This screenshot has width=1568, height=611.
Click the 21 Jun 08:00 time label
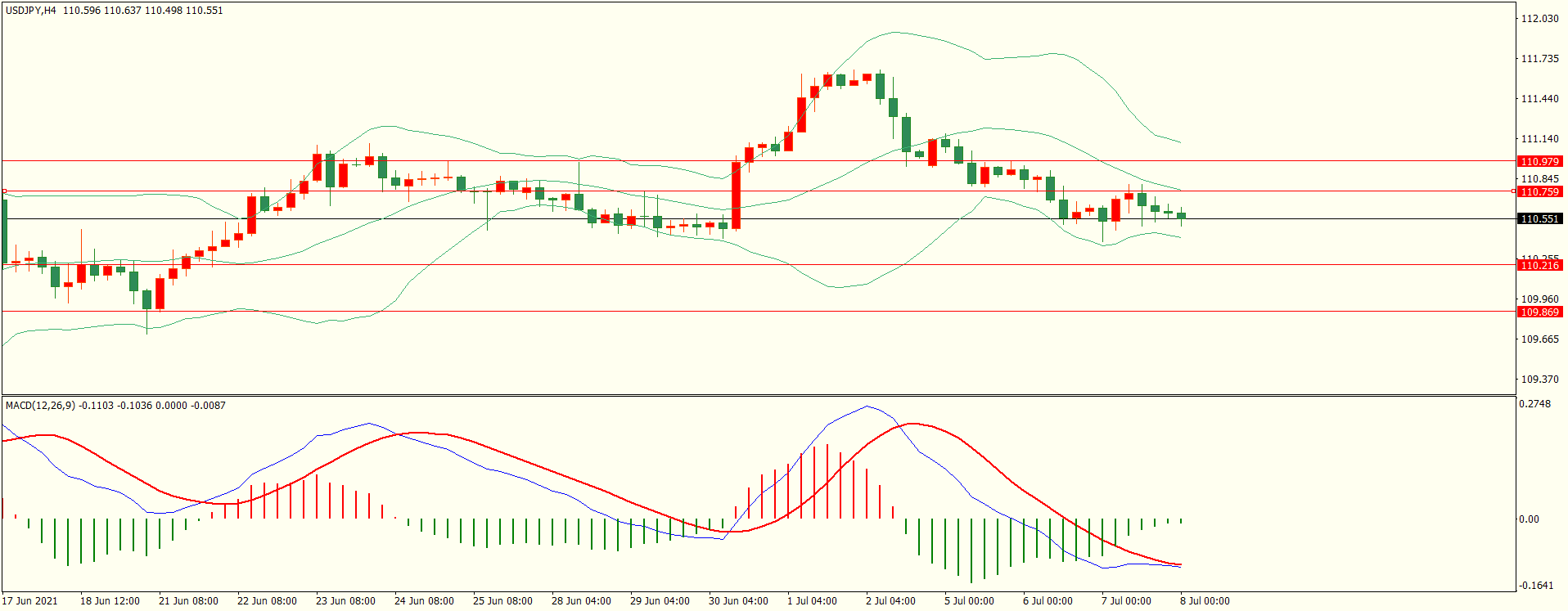click(x=188, y=601)
